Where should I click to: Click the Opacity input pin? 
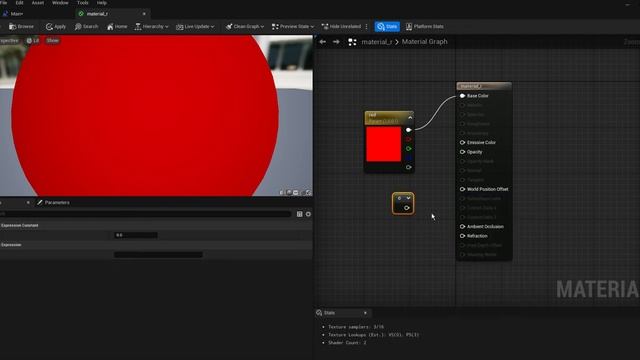[462, 152]
